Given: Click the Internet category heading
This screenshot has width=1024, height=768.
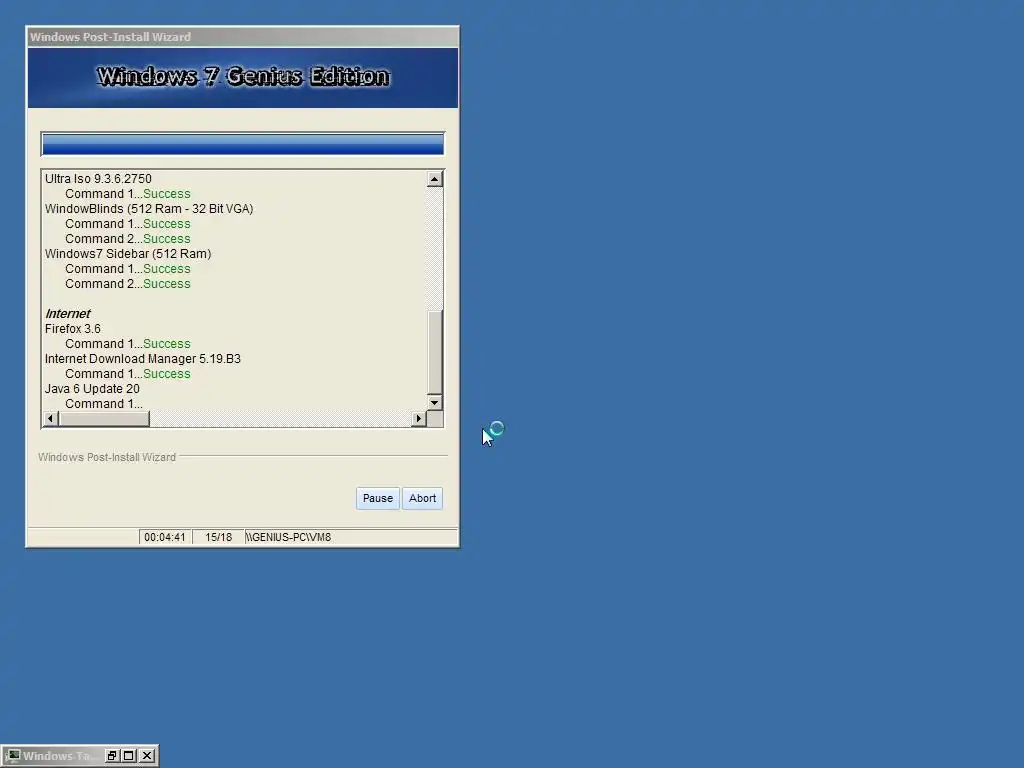Looking at the screenshot, I should coord(68,314).
